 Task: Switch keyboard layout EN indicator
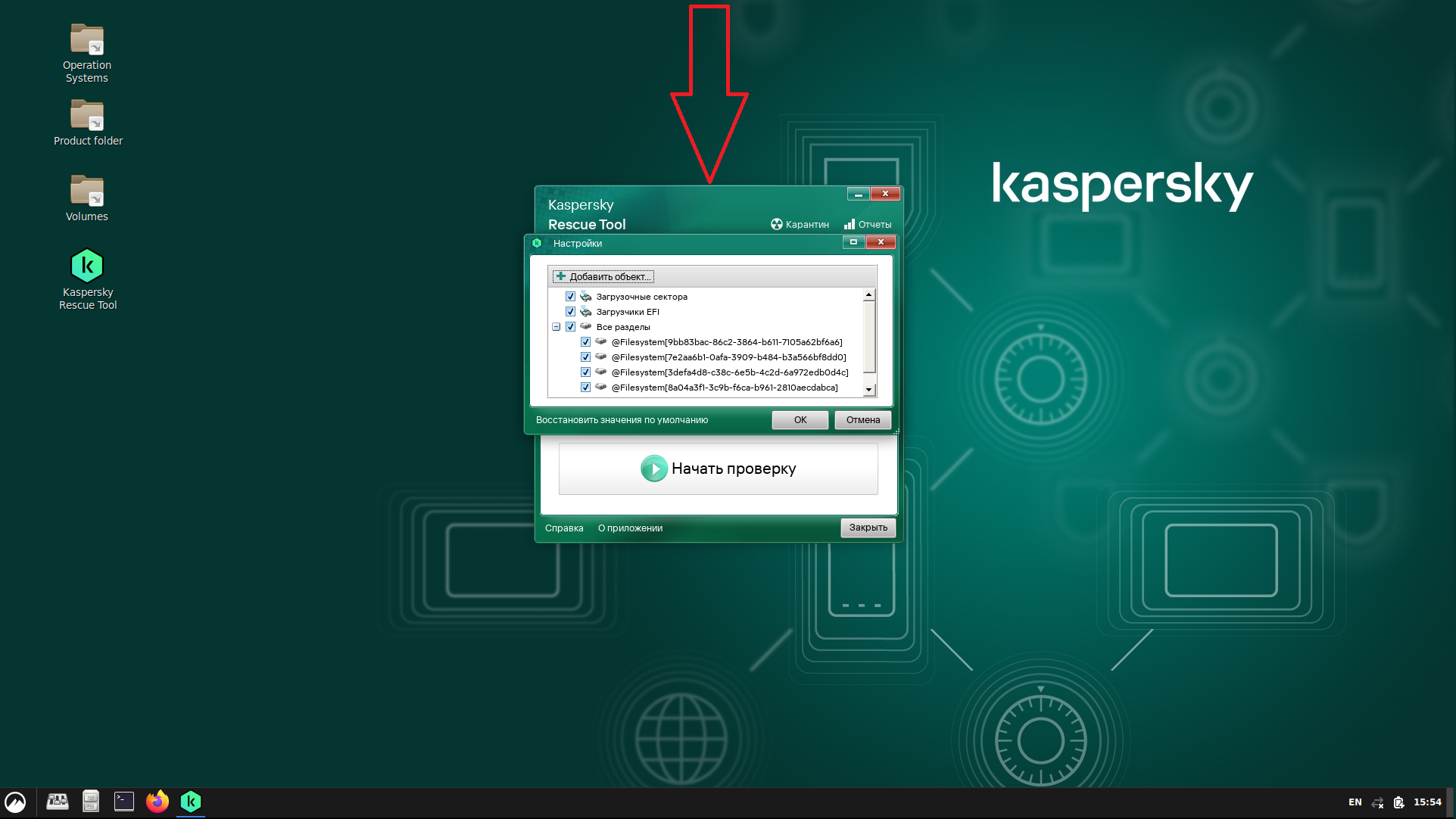click(x=1355, y=802)
